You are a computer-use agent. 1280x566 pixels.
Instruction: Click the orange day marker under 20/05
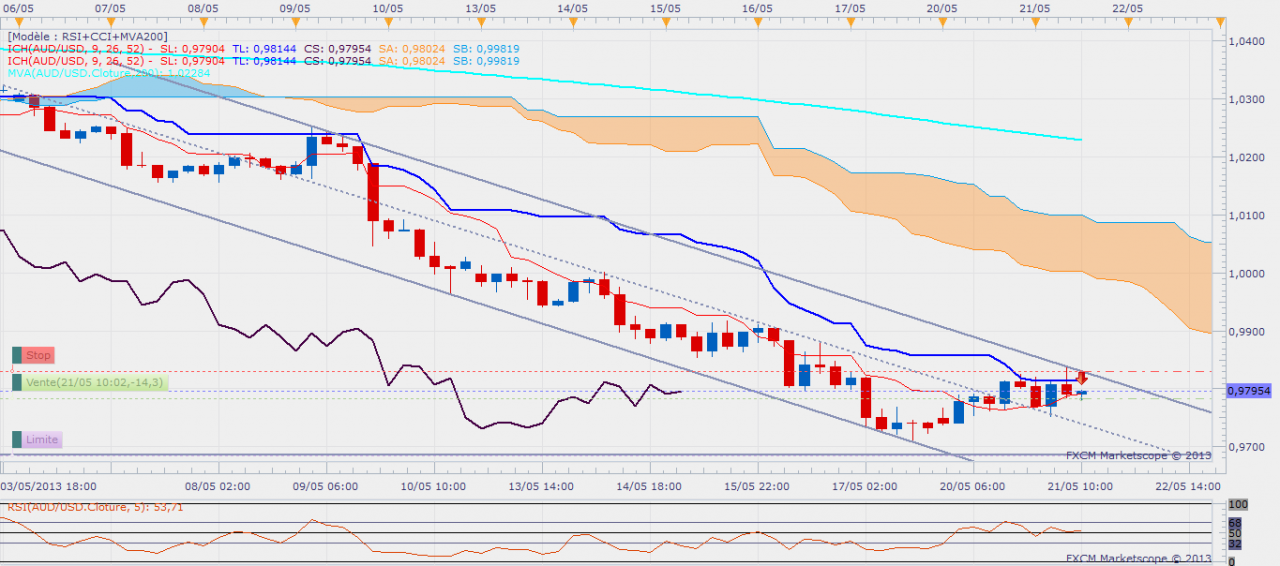(943, 23)
